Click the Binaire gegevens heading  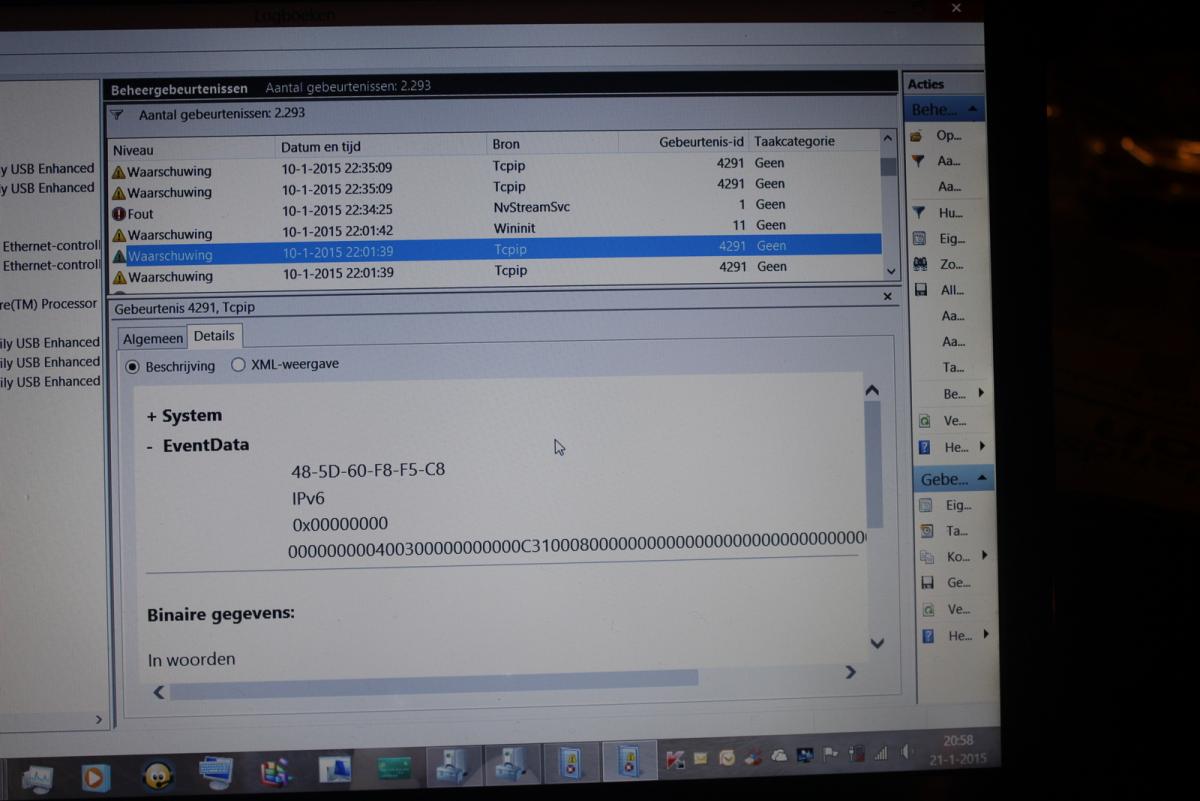coord(221,613)
